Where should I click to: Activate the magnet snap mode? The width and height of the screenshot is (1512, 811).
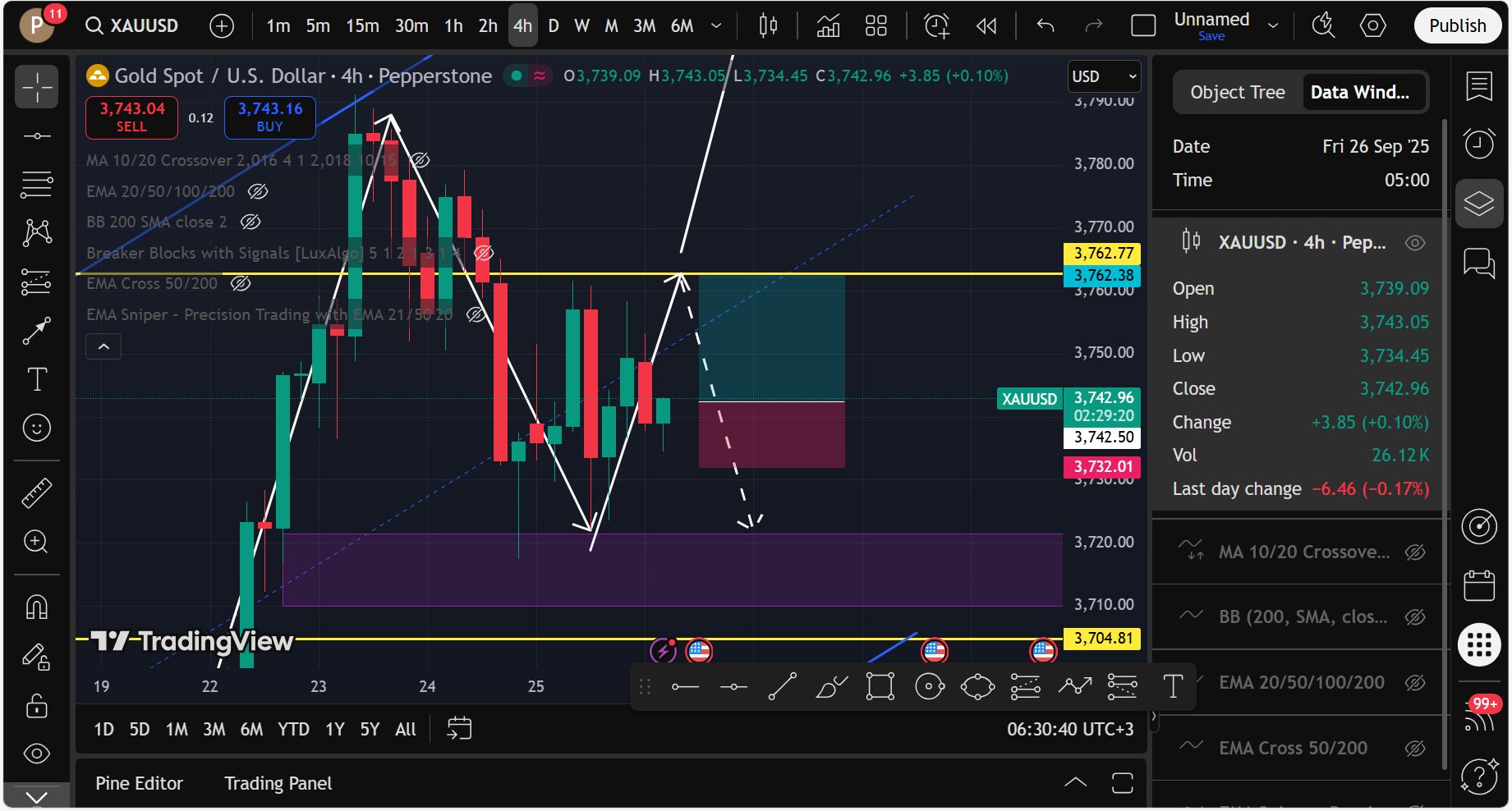point(37,607)
